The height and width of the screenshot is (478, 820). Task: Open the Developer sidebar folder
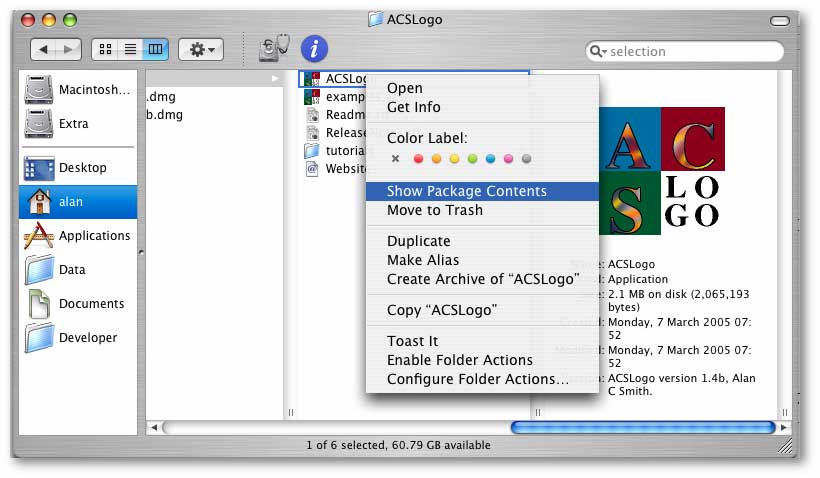point(39,338)
